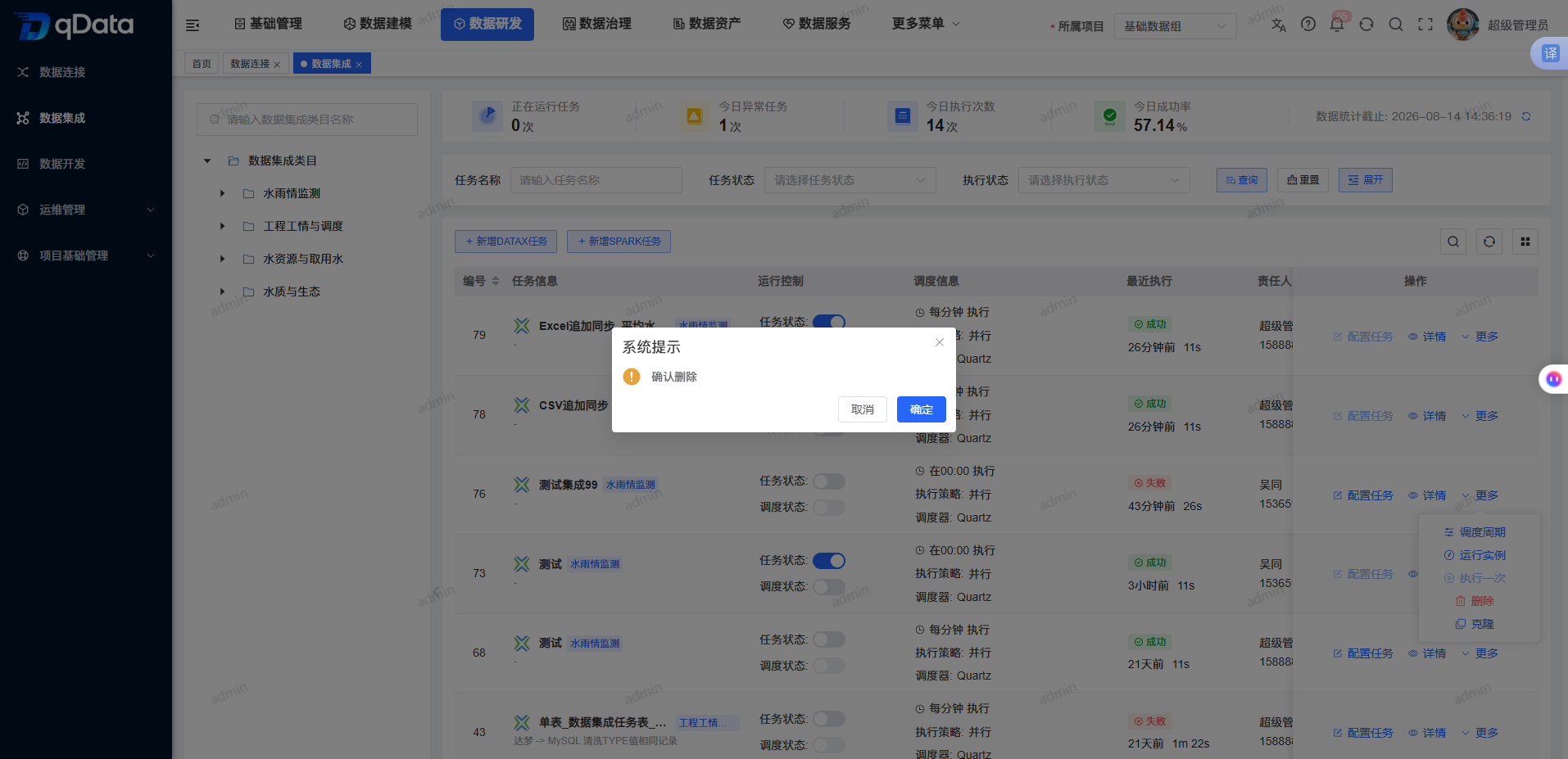Click 新增DATAX任务 button
The image size is (1568, 759).
point(506,242)
